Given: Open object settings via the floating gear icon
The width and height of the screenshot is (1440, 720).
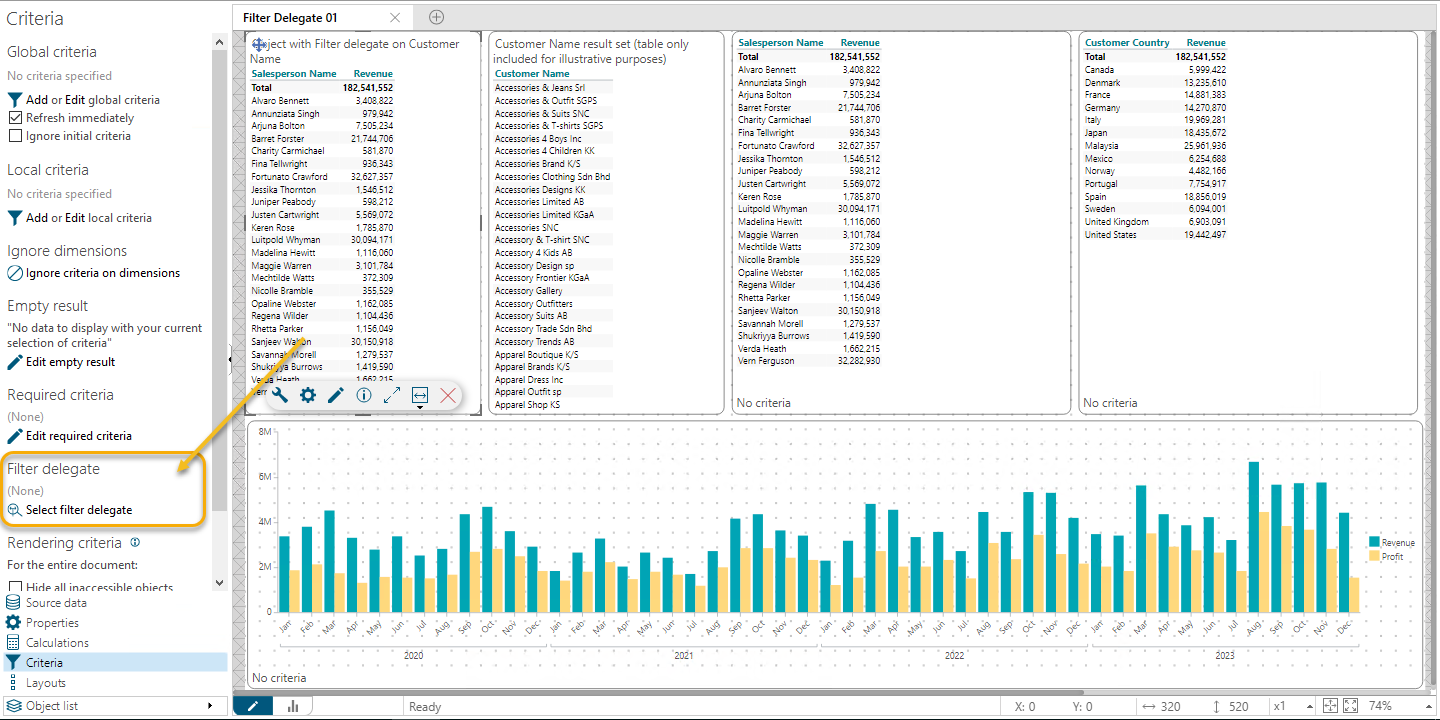Looking at the screenshot, I should click(308, 395).
